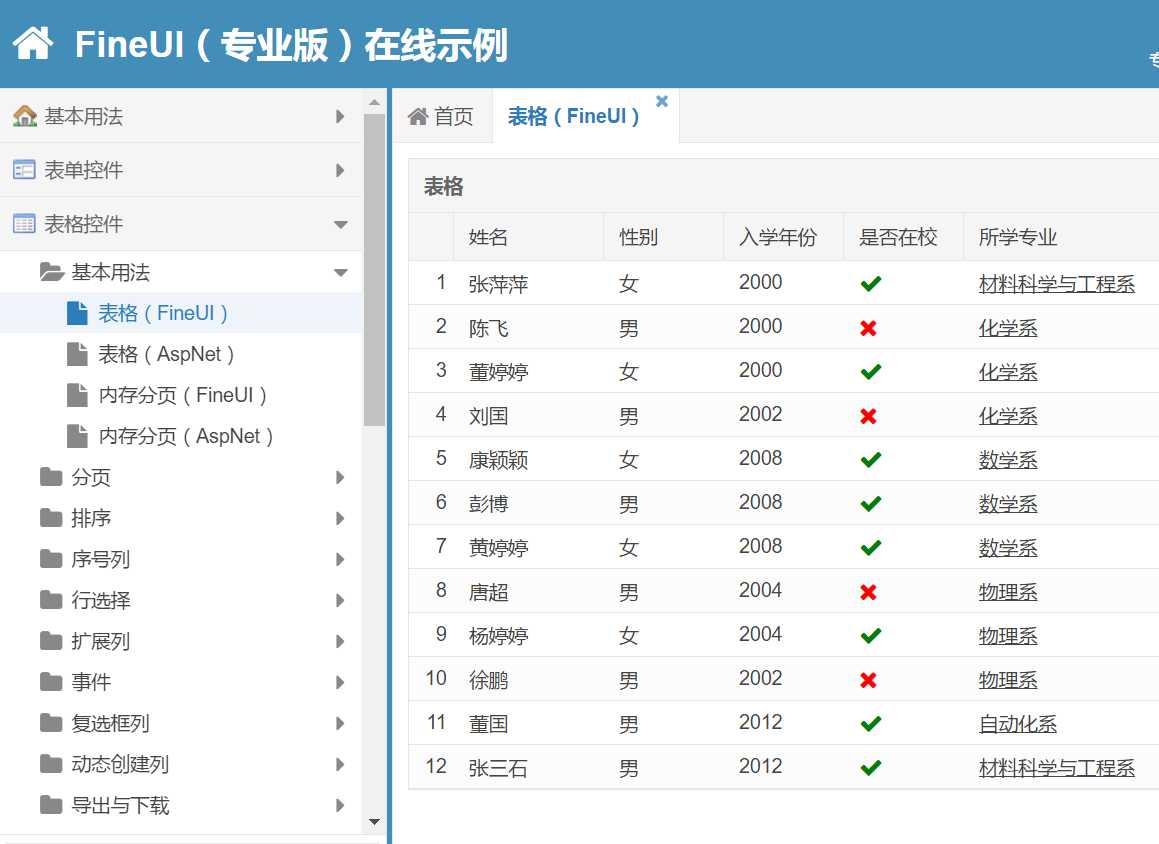Click the folder icon beside 扩展列
The height and width of the screenshot is (844, 1159).
click(x=51, y=641)
